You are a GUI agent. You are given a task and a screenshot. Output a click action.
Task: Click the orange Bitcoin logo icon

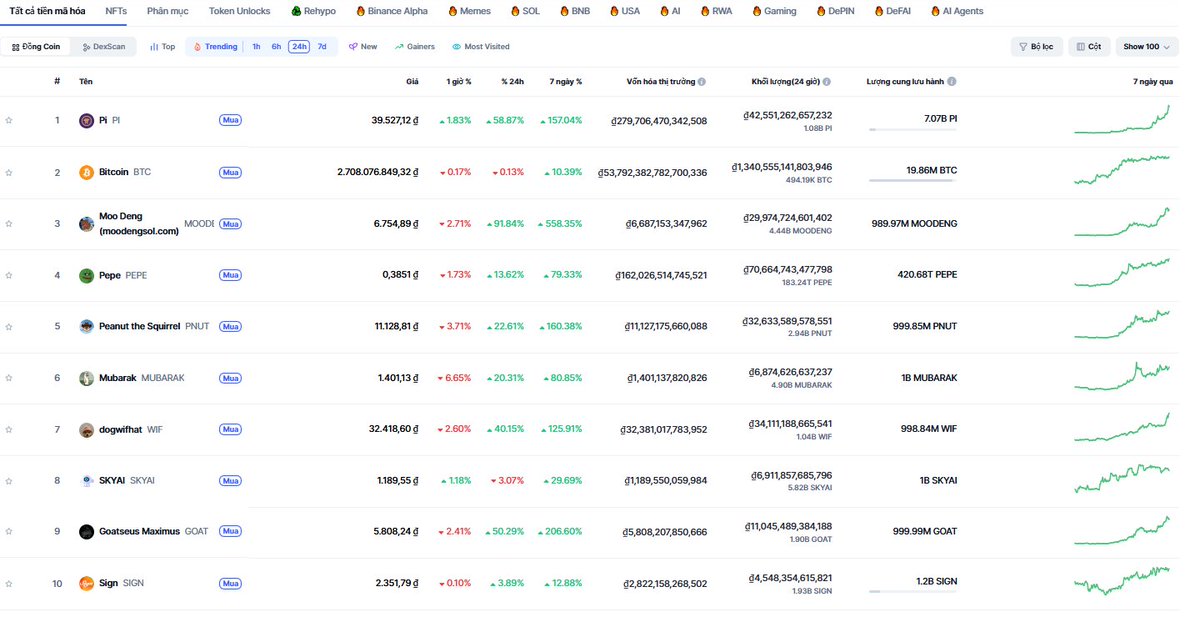(x=86, y=172)
